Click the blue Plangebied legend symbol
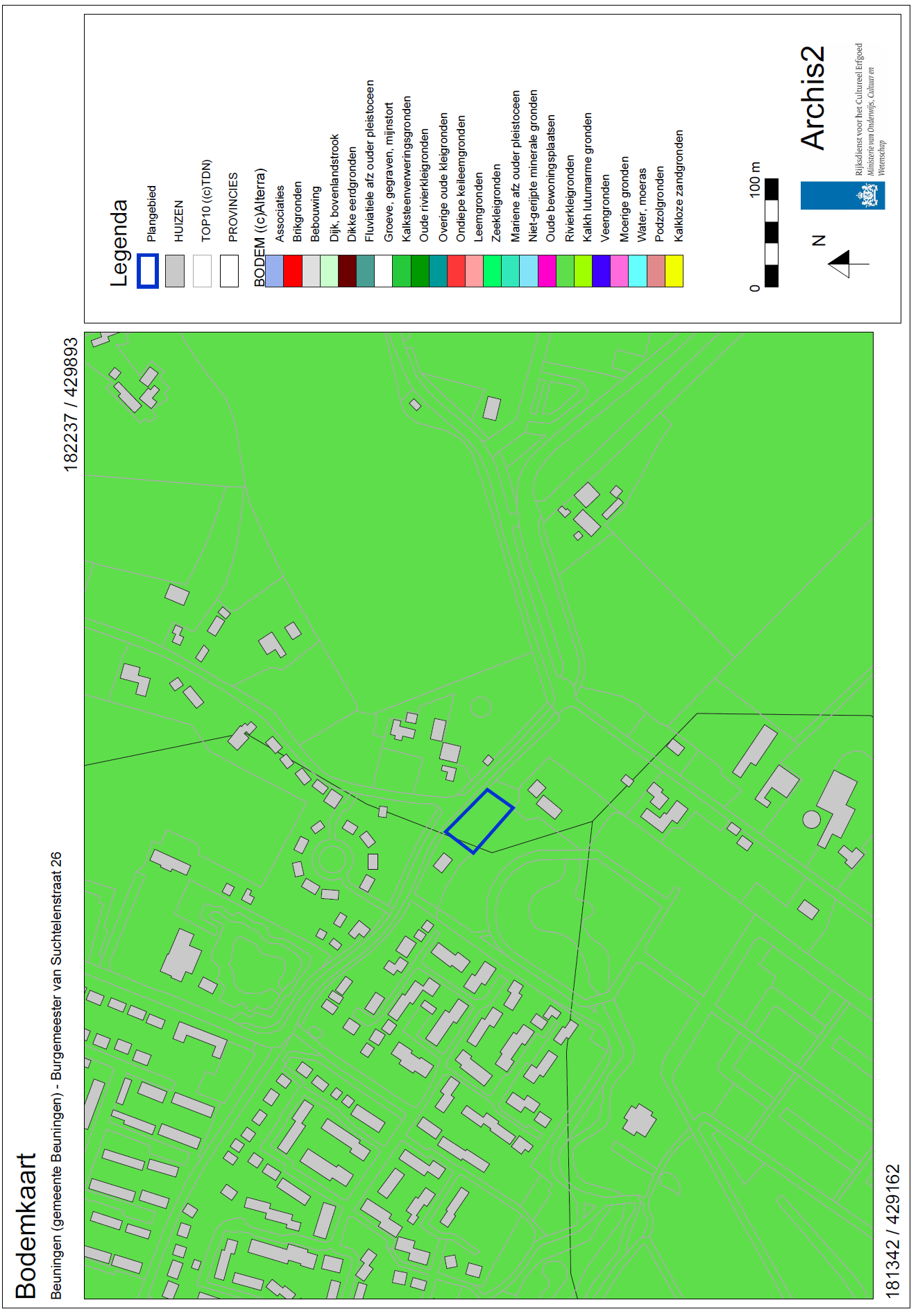This screenshot has width=918, height=1316. click(148, 271)
